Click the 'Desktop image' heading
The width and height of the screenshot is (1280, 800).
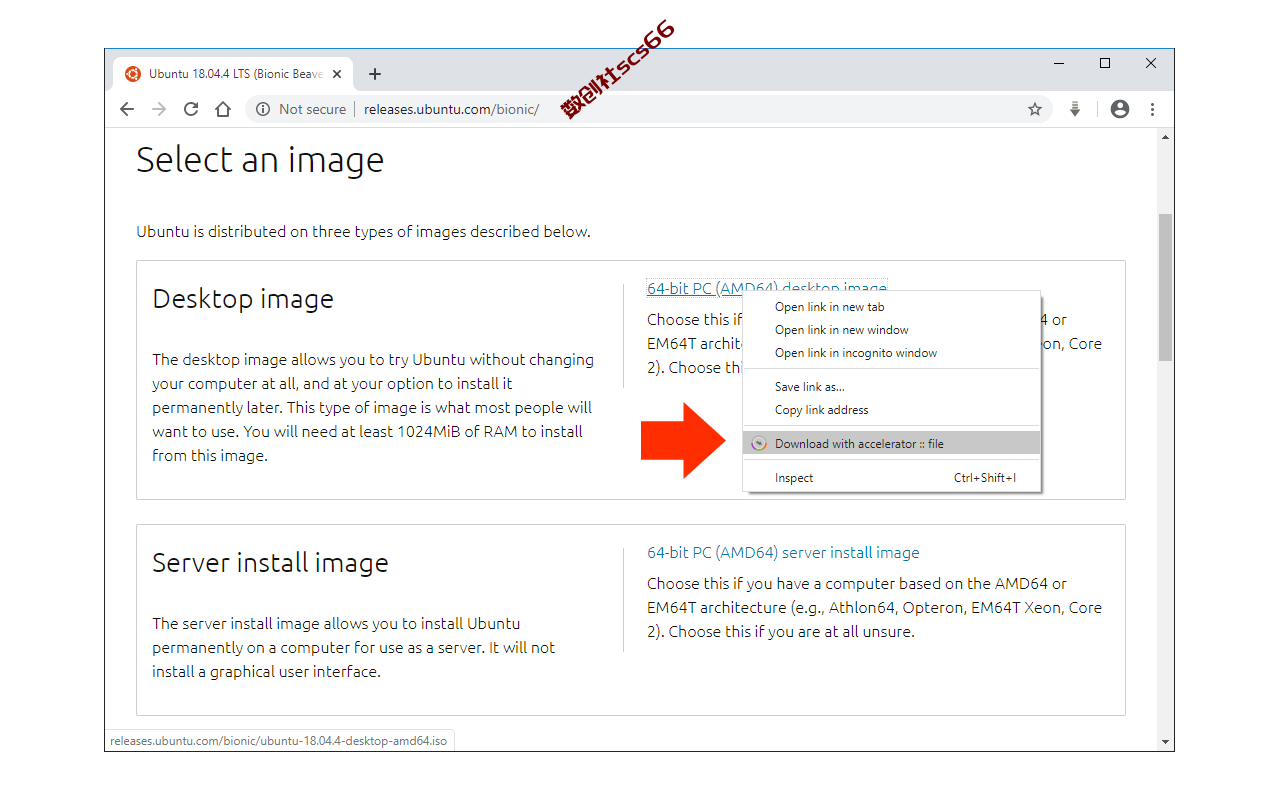pyautogui.click(x=243, y=299)
